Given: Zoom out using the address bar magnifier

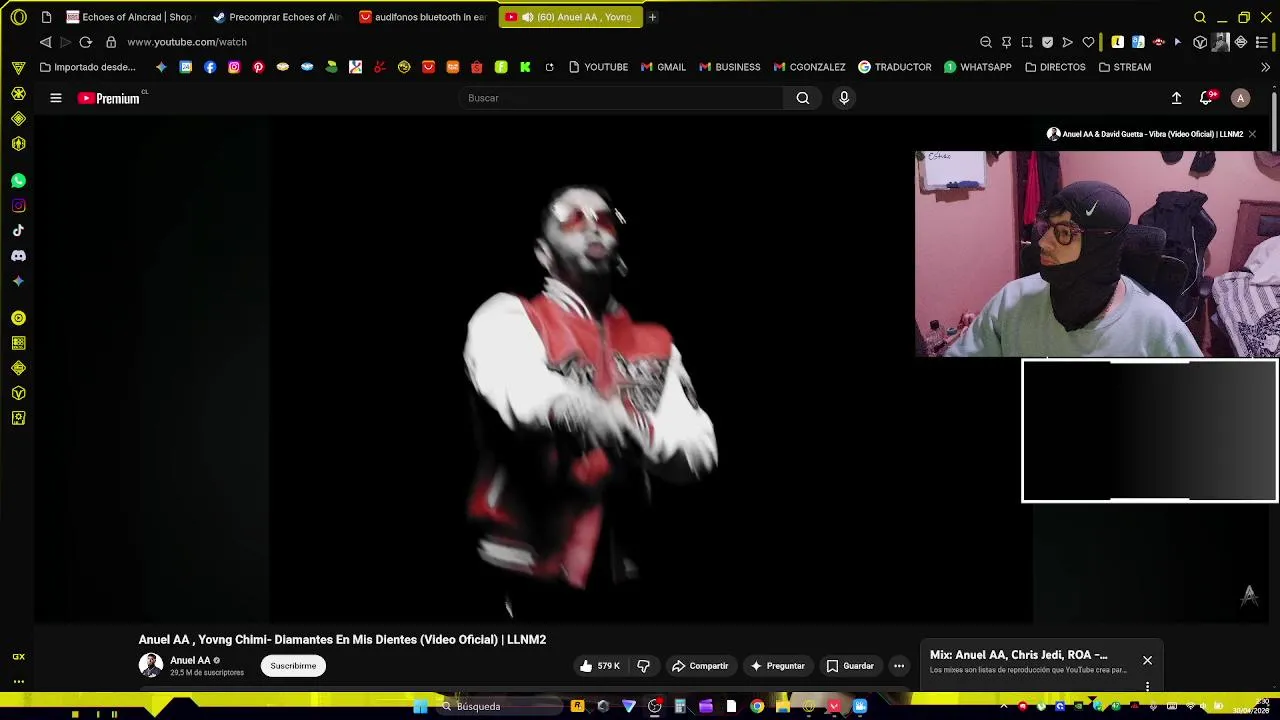Looking at the screenshot, I should 986,42.
